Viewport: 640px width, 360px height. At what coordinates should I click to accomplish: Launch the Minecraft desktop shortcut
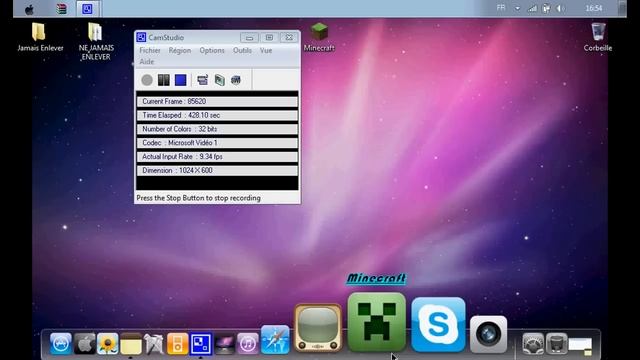point(319,37)
